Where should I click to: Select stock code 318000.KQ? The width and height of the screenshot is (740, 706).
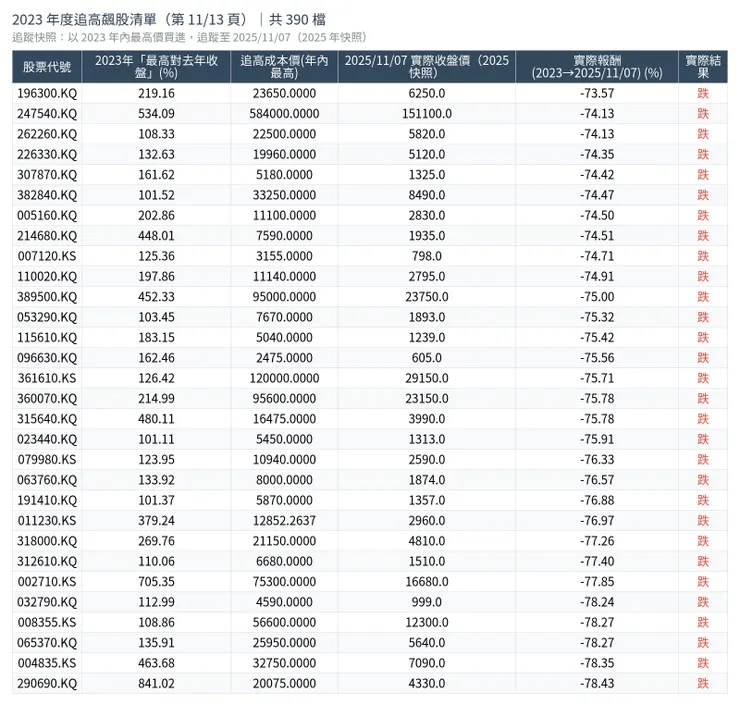[47, 541]
